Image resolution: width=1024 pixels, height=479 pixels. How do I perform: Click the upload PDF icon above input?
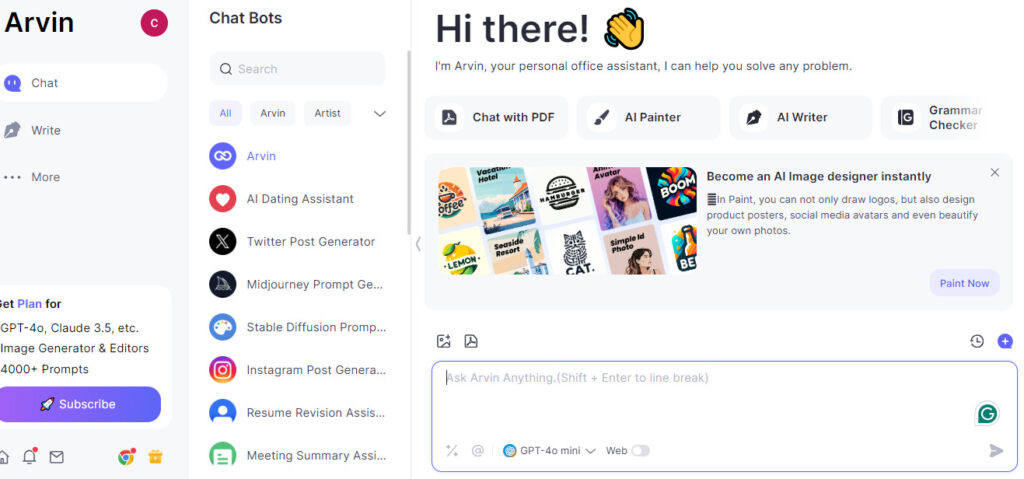[x=471, y=341]
